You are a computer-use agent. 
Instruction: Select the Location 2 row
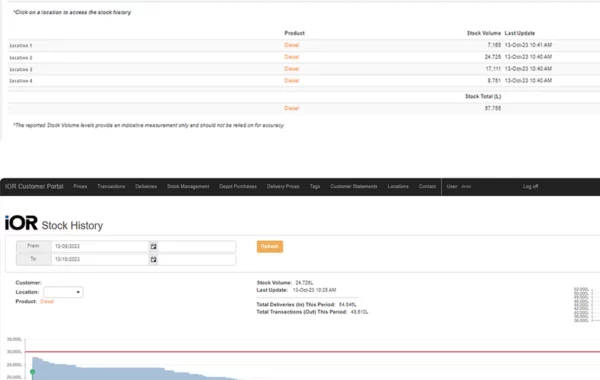click(304, 57)
